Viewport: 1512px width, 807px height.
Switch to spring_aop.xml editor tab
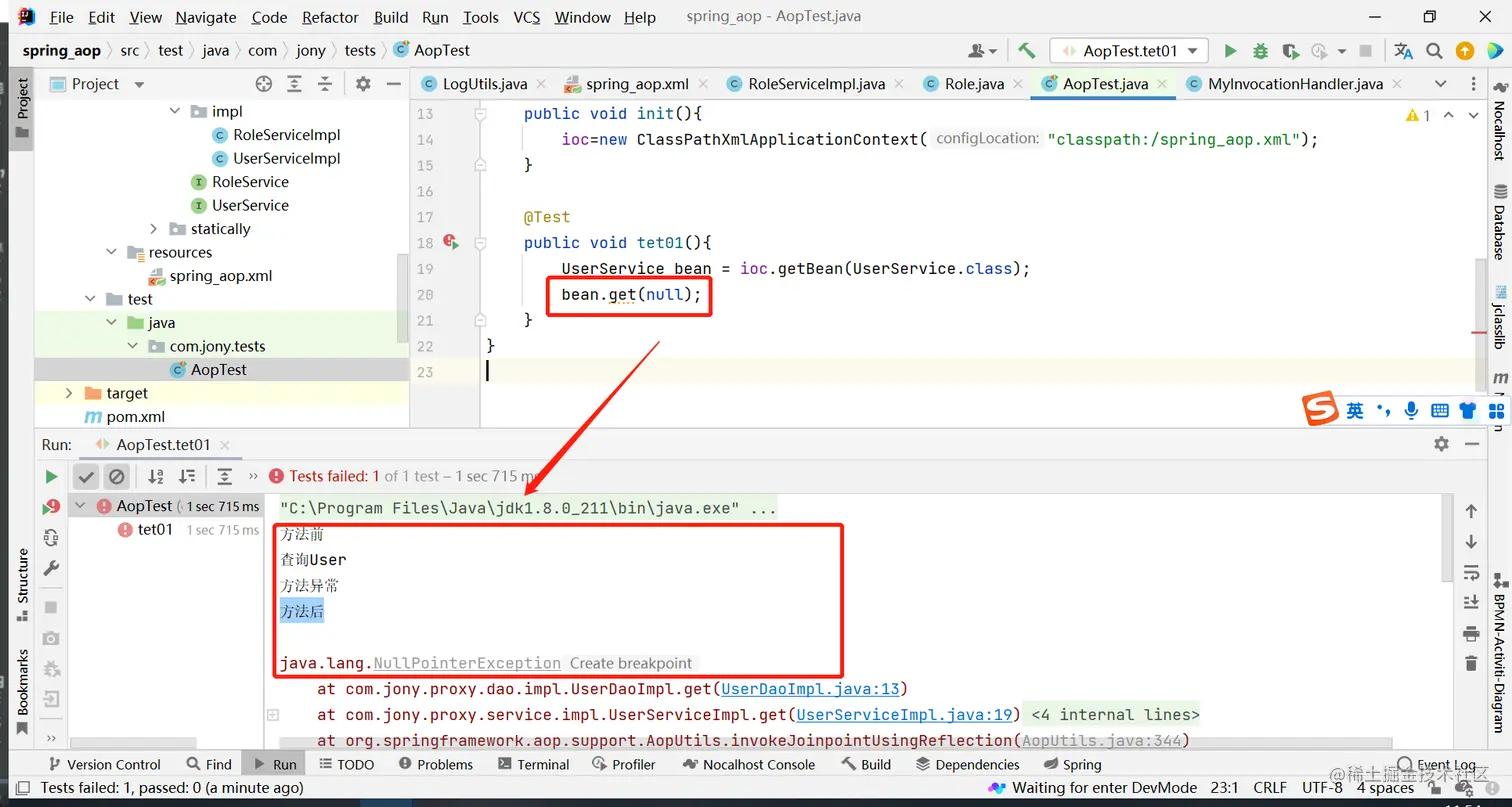pos(637,84)
